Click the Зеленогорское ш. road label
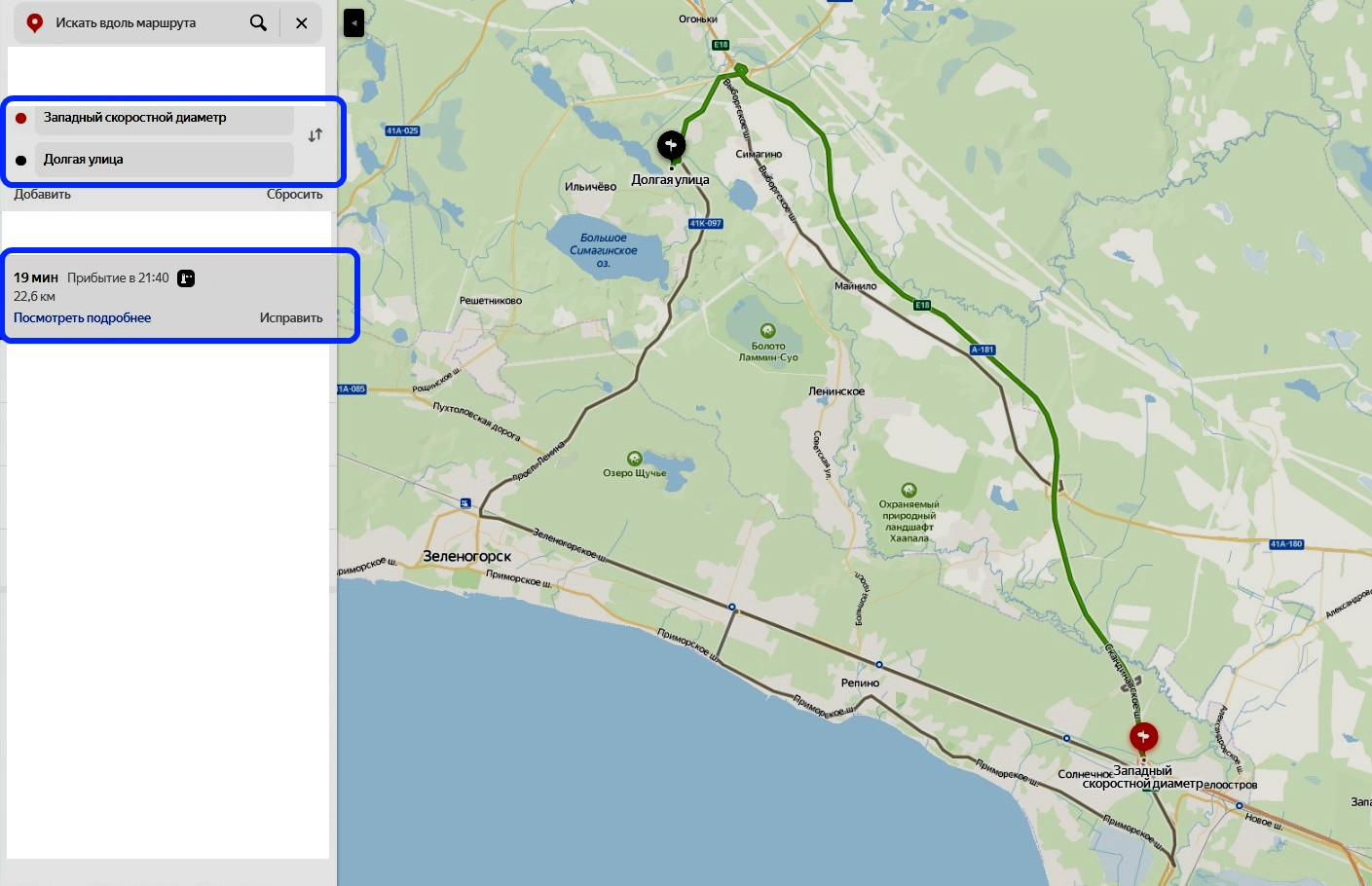Viewport: 1372px width, 886px height. [570, 544]
